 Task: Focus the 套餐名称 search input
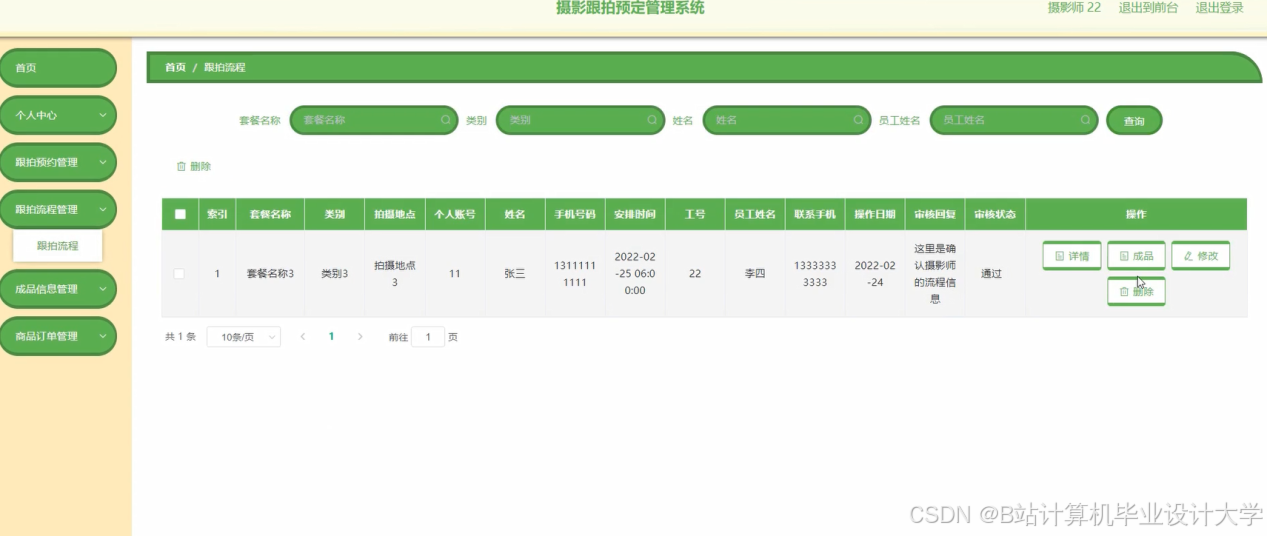[x=373, y=120]
